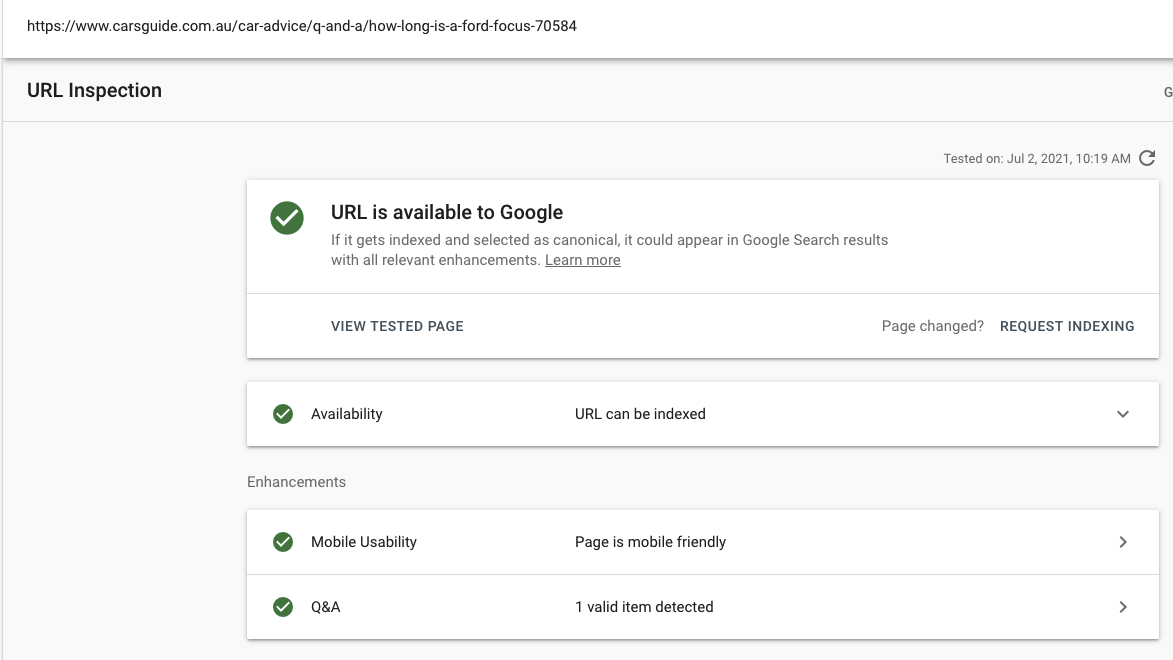Click the green check icon beside Mobile Usability
Viewport: 1173px width, 660px height.
283,542
